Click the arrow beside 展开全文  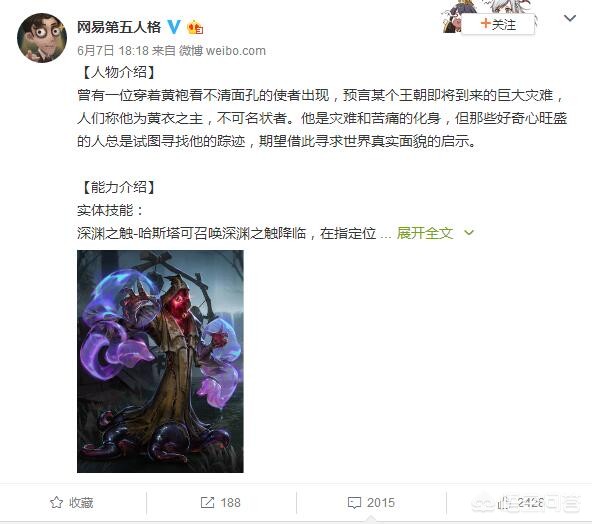click(469, 233)
